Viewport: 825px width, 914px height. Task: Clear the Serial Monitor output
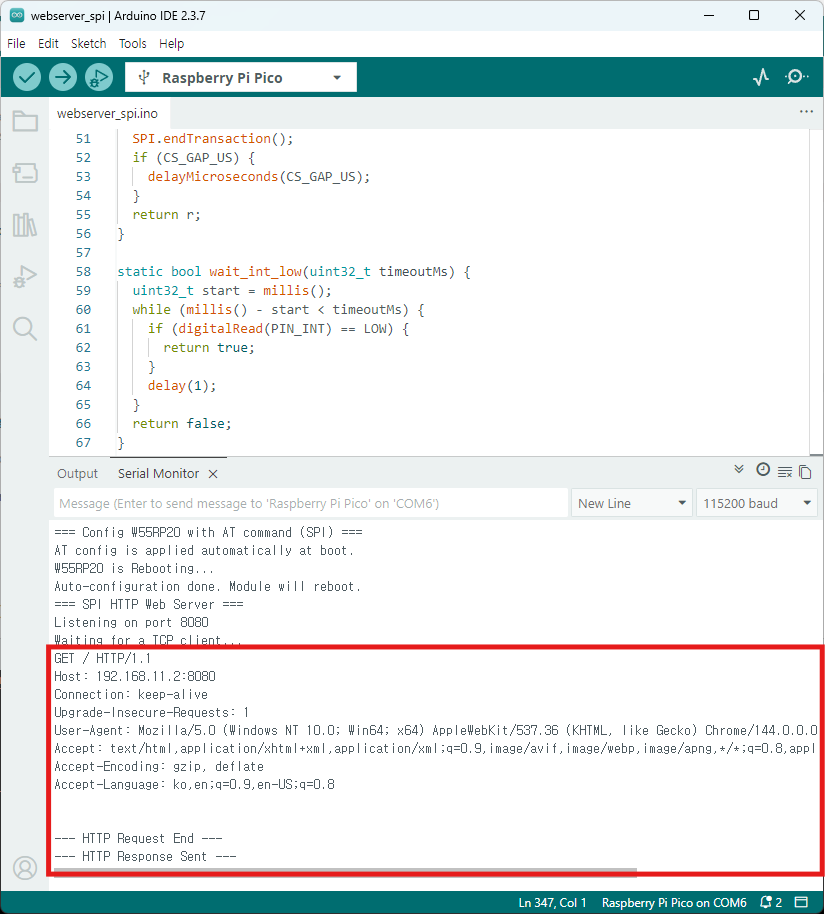(785, 471)
